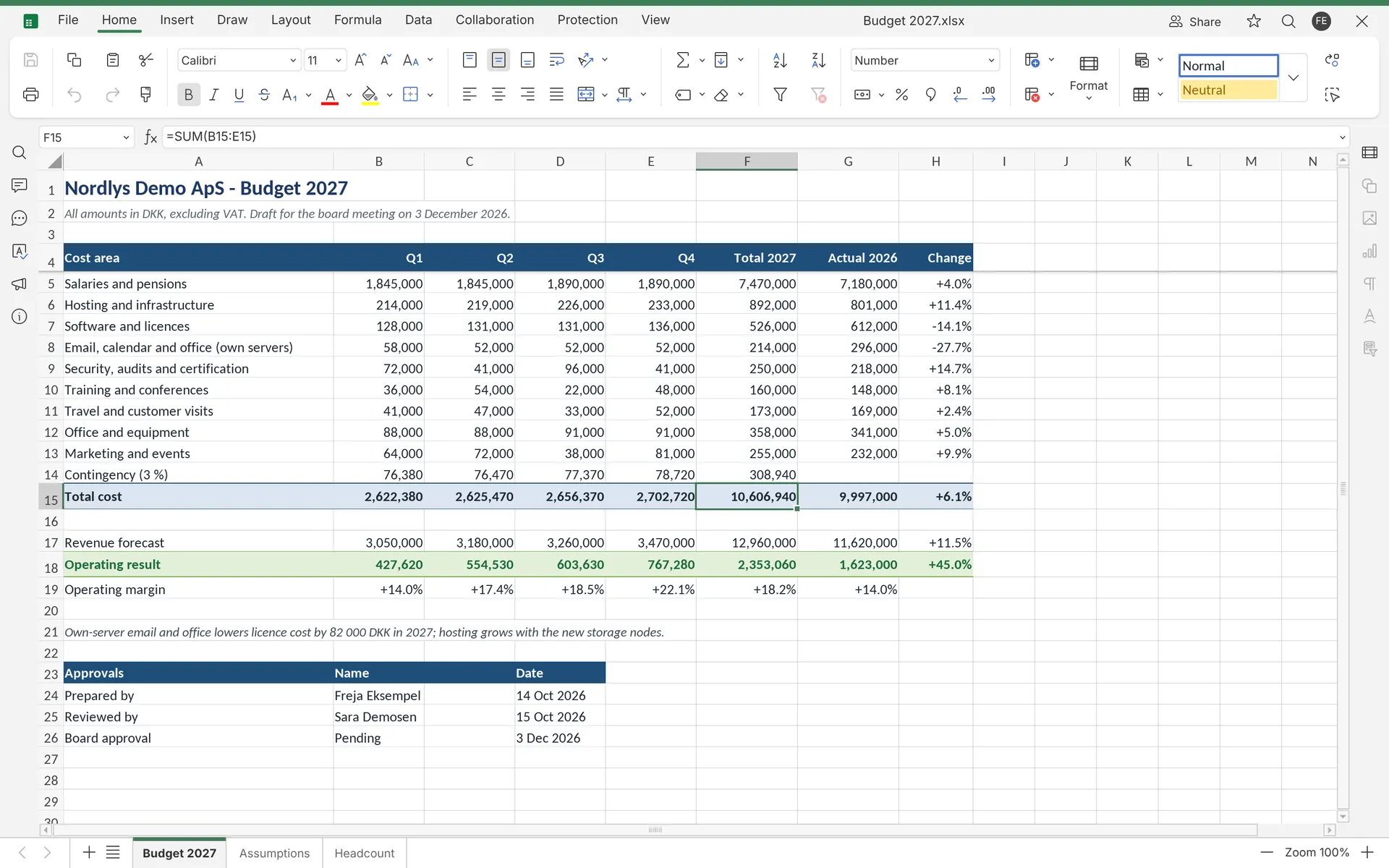Switch to the Headcount sheet tab

tap(365, 854)
